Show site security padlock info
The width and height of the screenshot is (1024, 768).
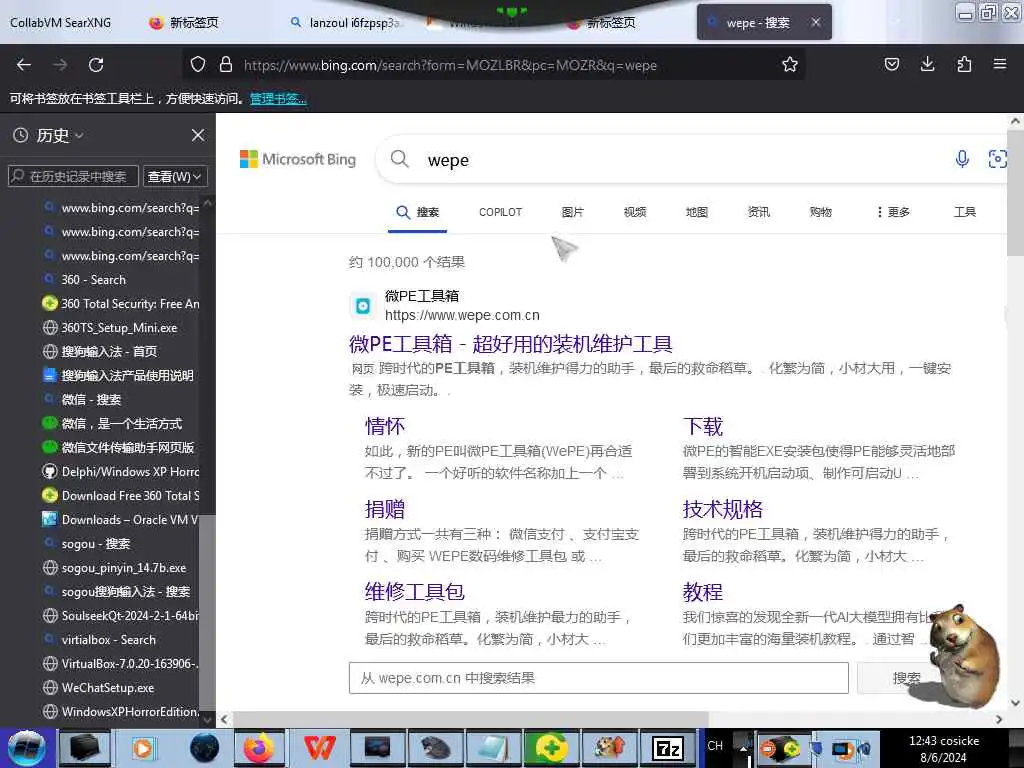[x=226, y=65]
